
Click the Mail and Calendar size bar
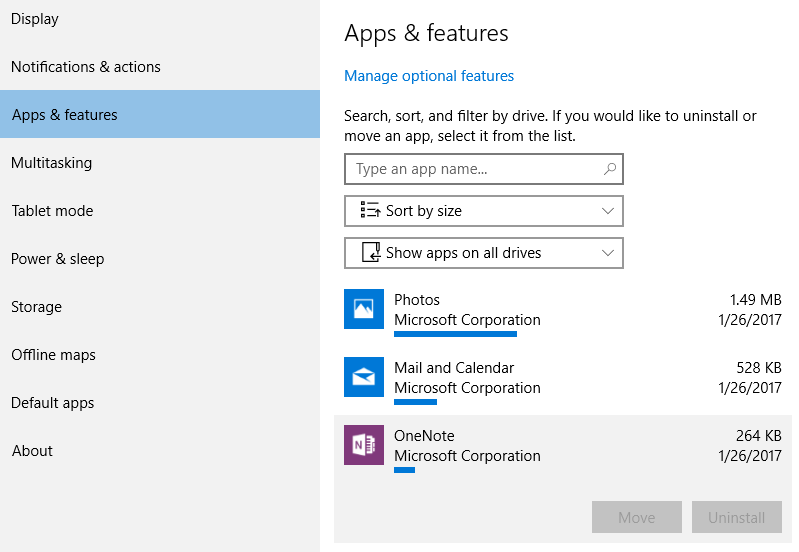[415, 402]
